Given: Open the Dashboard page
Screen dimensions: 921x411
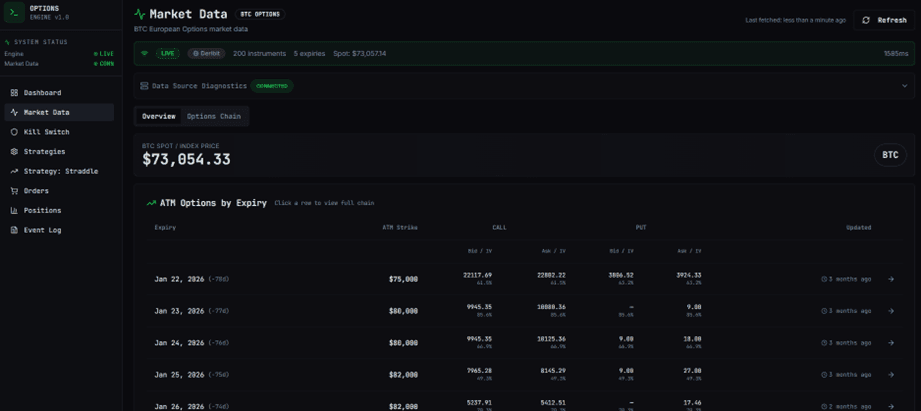Looking at the screenshot, I should pos(59,93).
